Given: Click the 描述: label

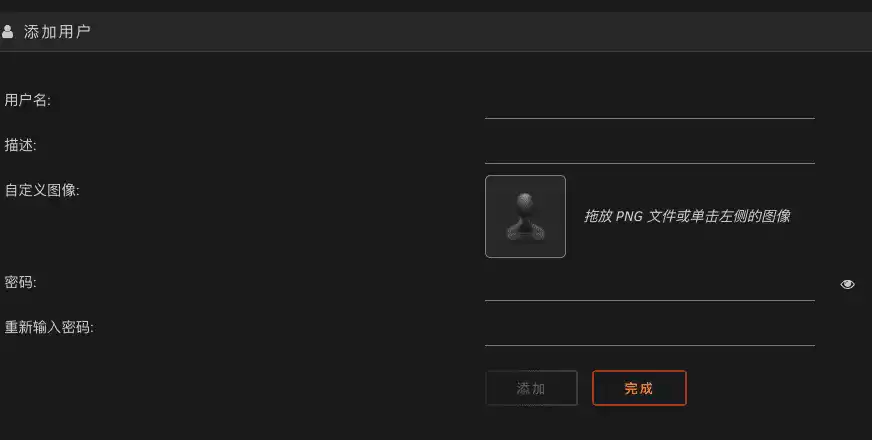Looking at the screenshot, I should click(x=21, y=145).
